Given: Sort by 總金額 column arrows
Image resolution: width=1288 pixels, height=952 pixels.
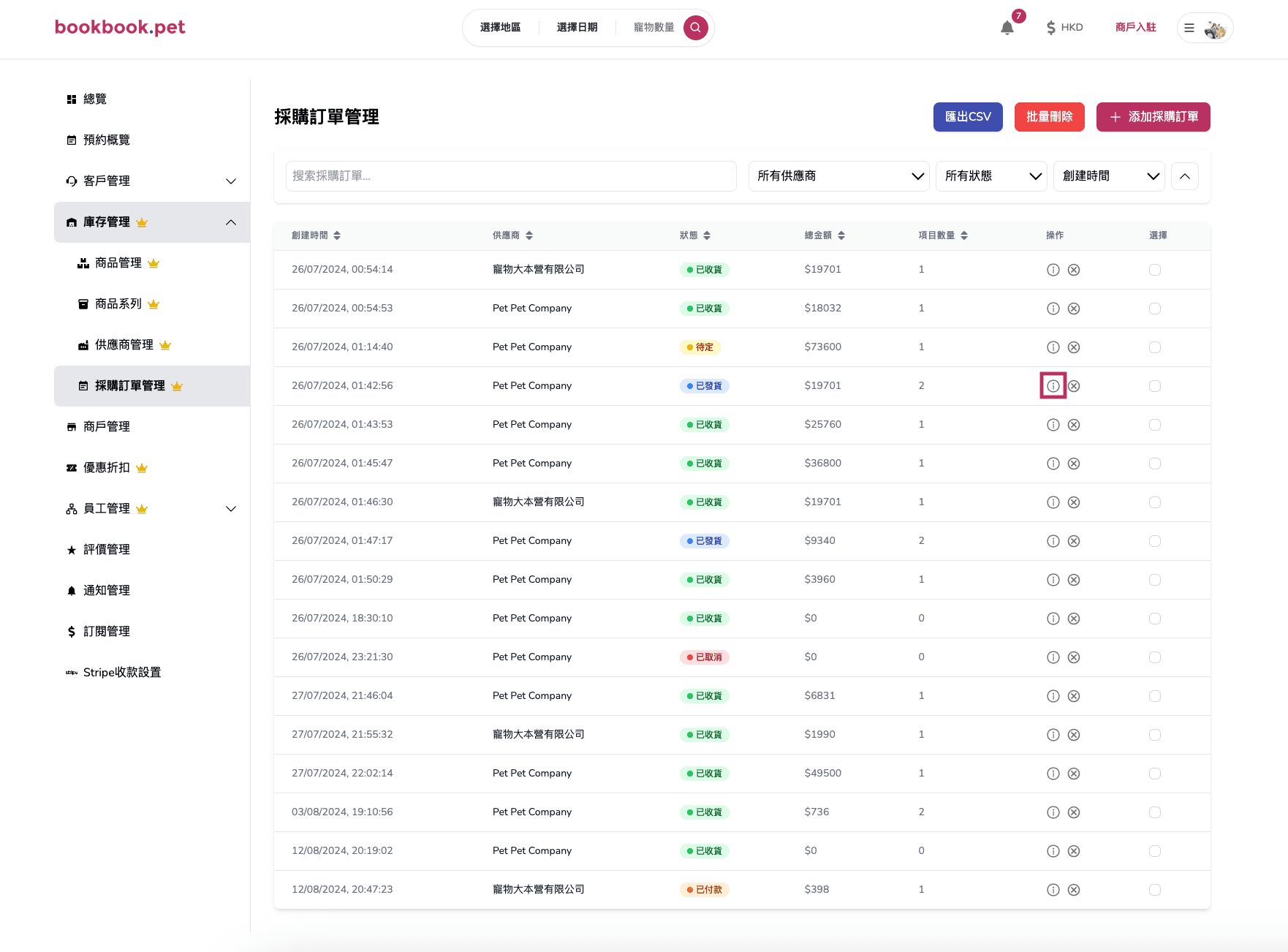Looking at the screenshot, I should [841, 235].
